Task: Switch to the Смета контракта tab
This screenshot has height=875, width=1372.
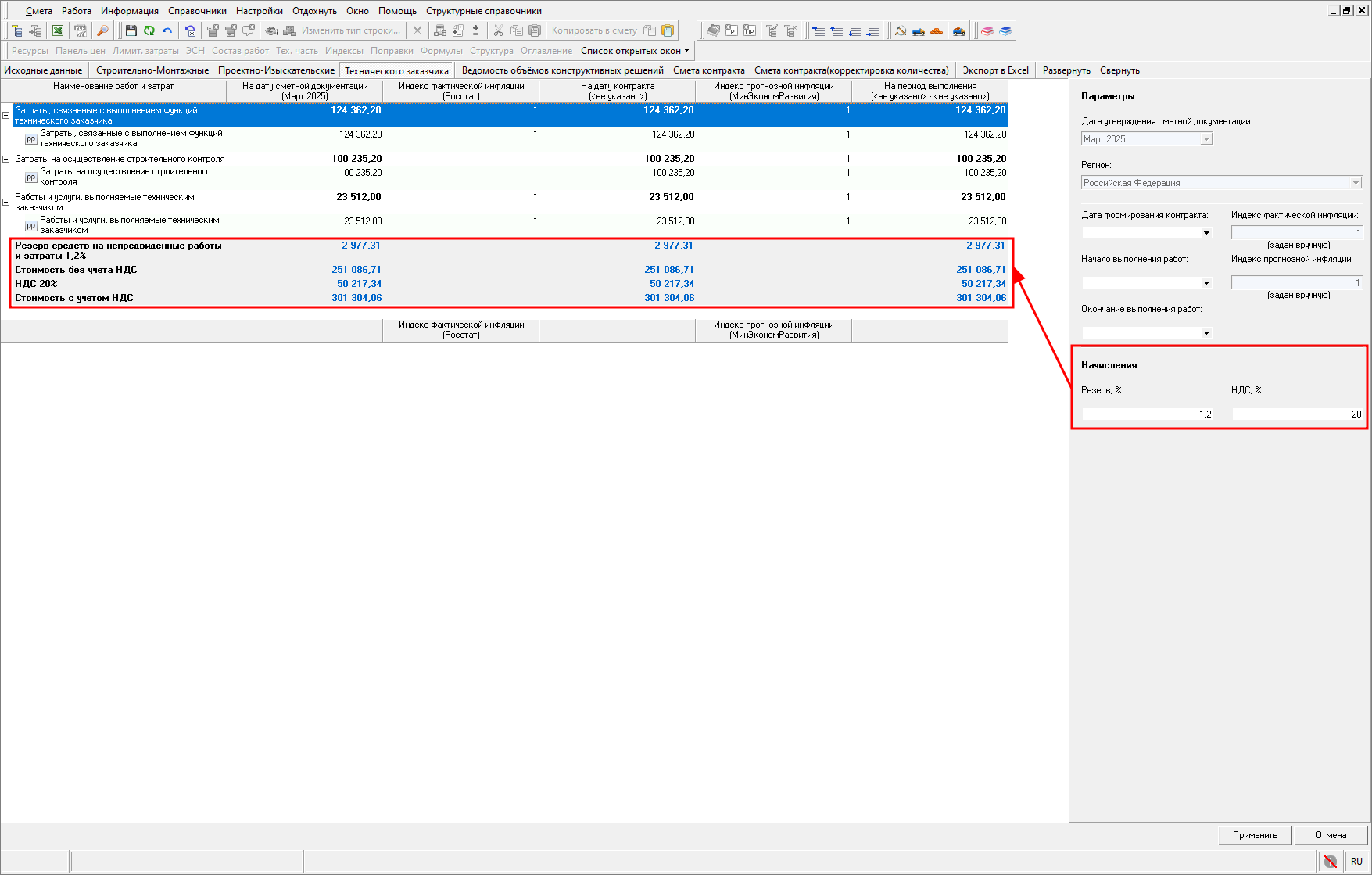Action: 708,70
